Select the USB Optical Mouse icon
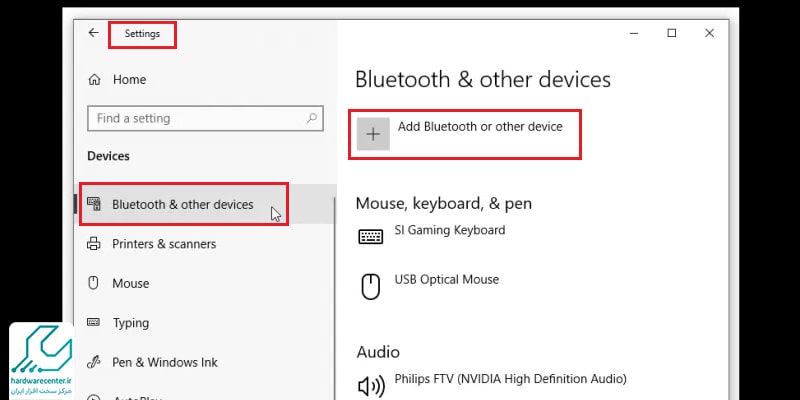The height and width of the screenshot is (400, 800). 371,286
